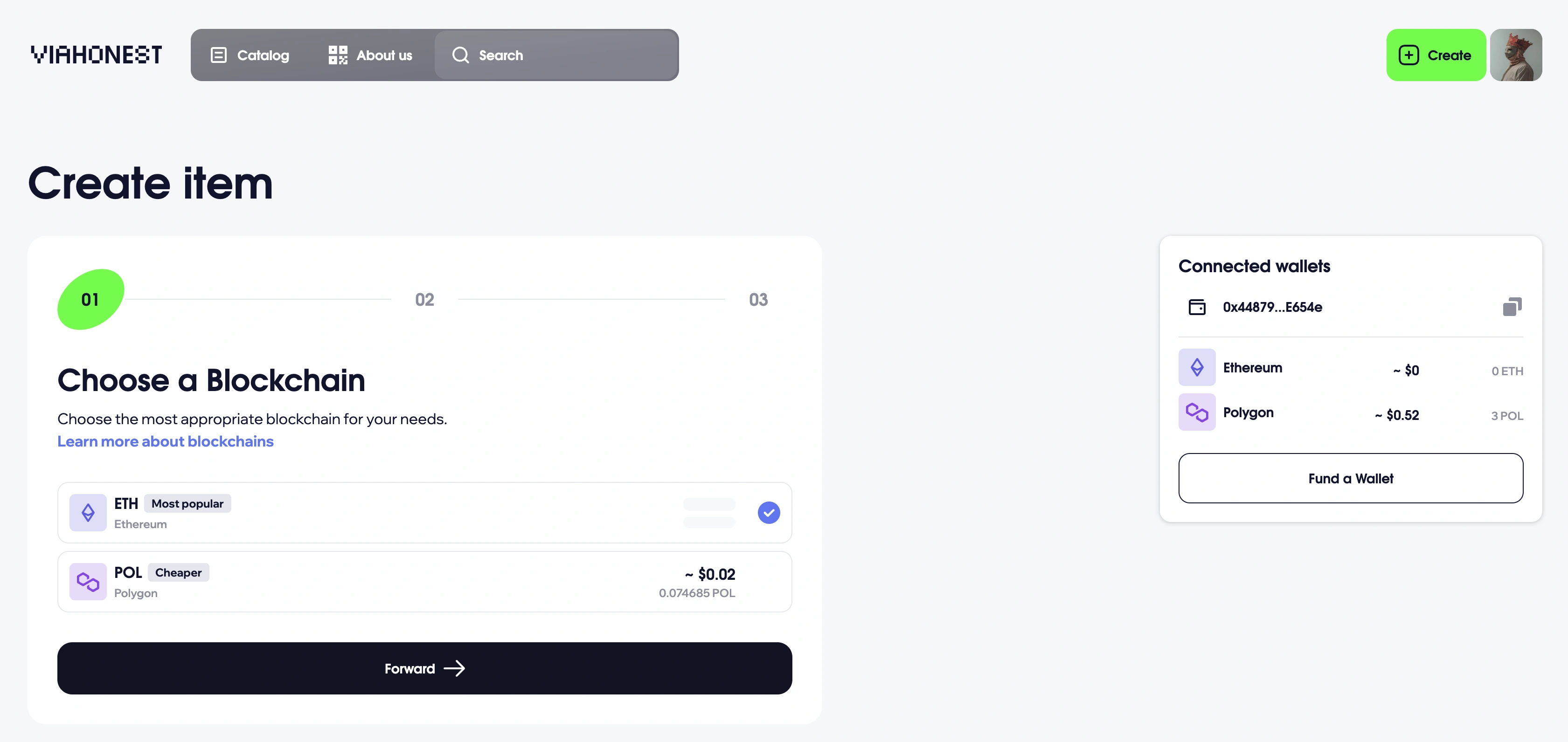Image resolution: width=1568 pixels, height=742 pixels.
Task: Select the POL Polygon blockchain option
Action: [x=424, y=582]
